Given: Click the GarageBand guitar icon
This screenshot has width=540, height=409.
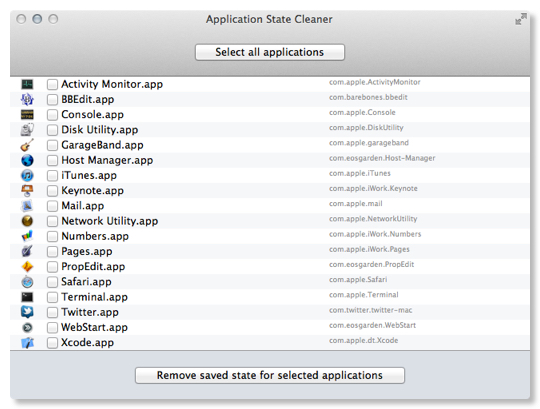Looking at the screenshot, I should click(x=27, y=145).
